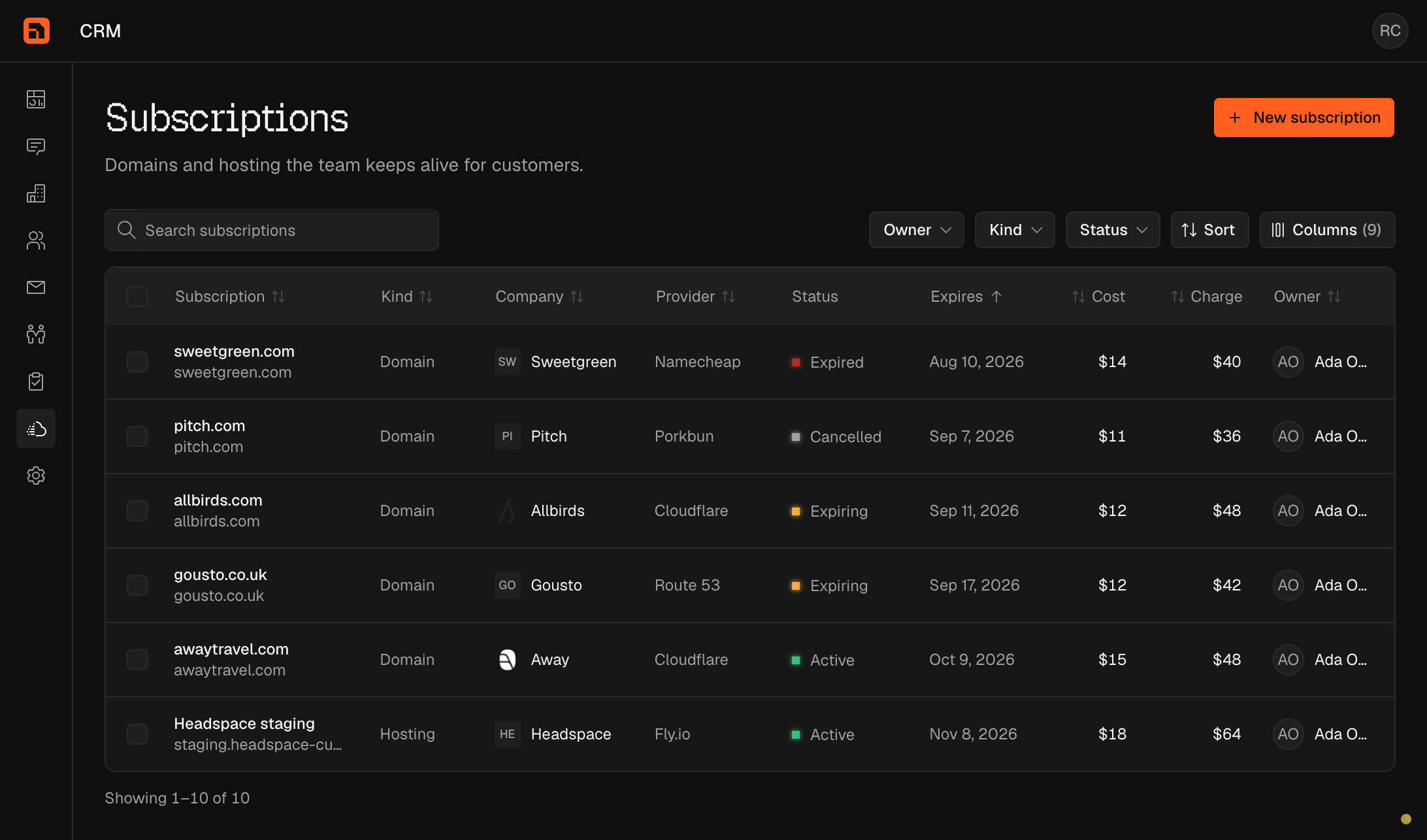Open the sweetgreen.com subscription link

[x=234, y=351]
